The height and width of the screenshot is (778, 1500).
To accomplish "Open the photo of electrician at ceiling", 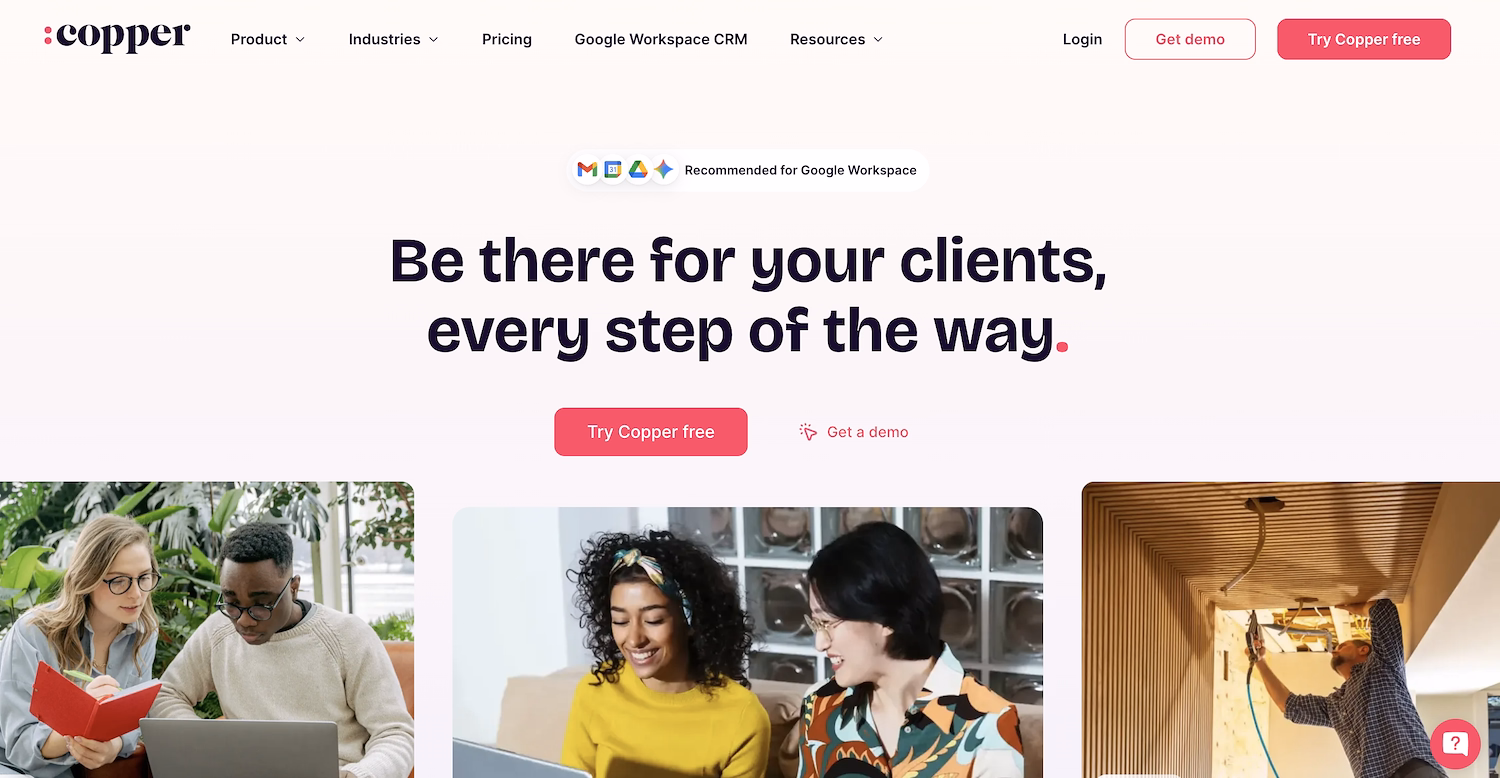I will click(1291, 630).
